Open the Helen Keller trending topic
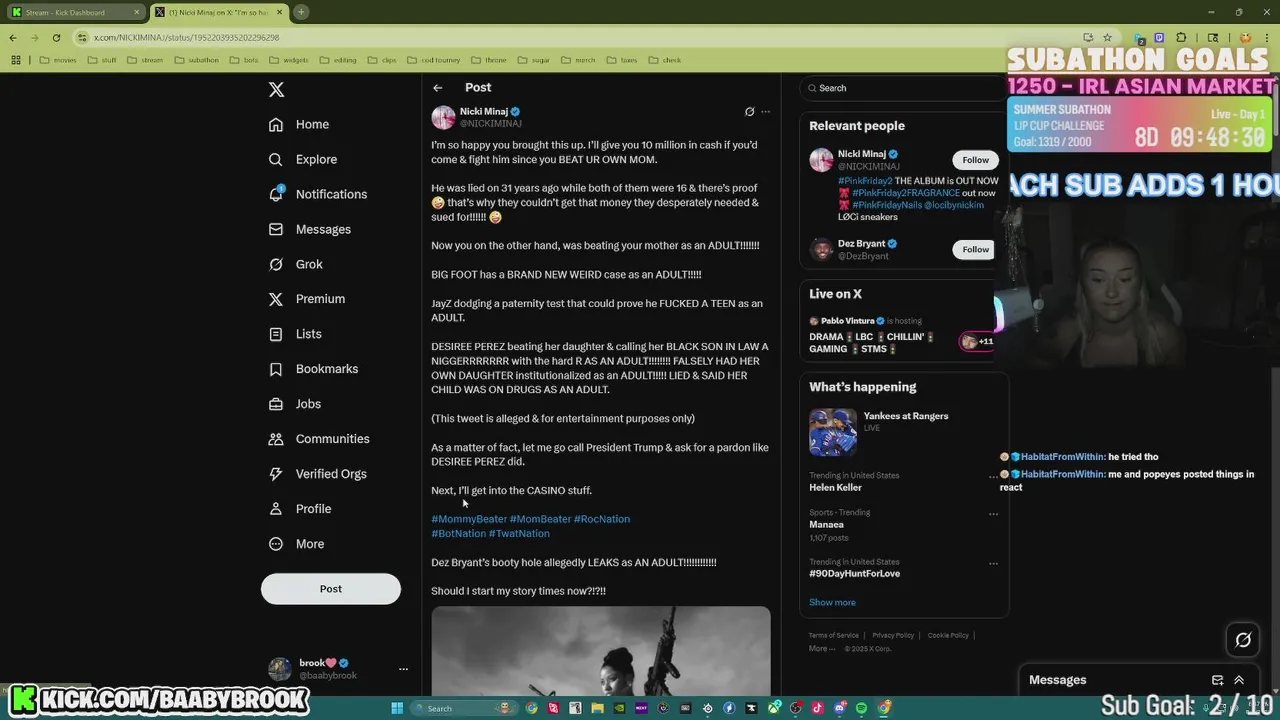Screen dimensions: 1280x720 click(x=835, y=488)
